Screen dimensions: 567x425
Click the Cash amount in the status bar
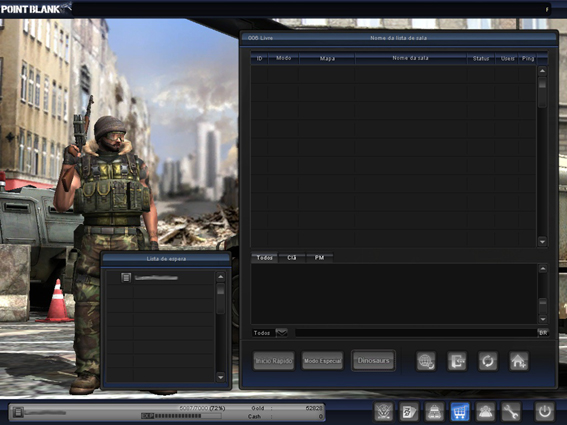point(320,417)
